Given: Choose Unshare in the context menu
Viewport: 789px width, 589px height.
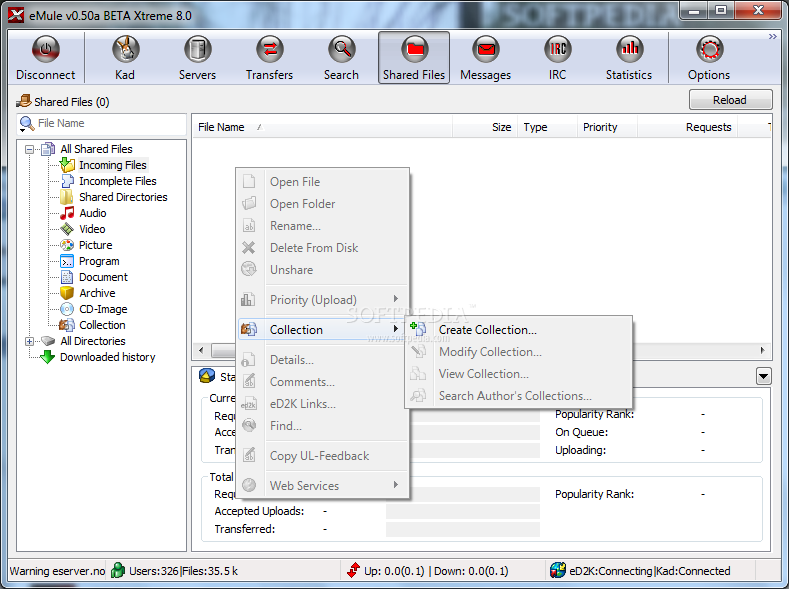Looking at the screenshot, I should coord(323,270).
